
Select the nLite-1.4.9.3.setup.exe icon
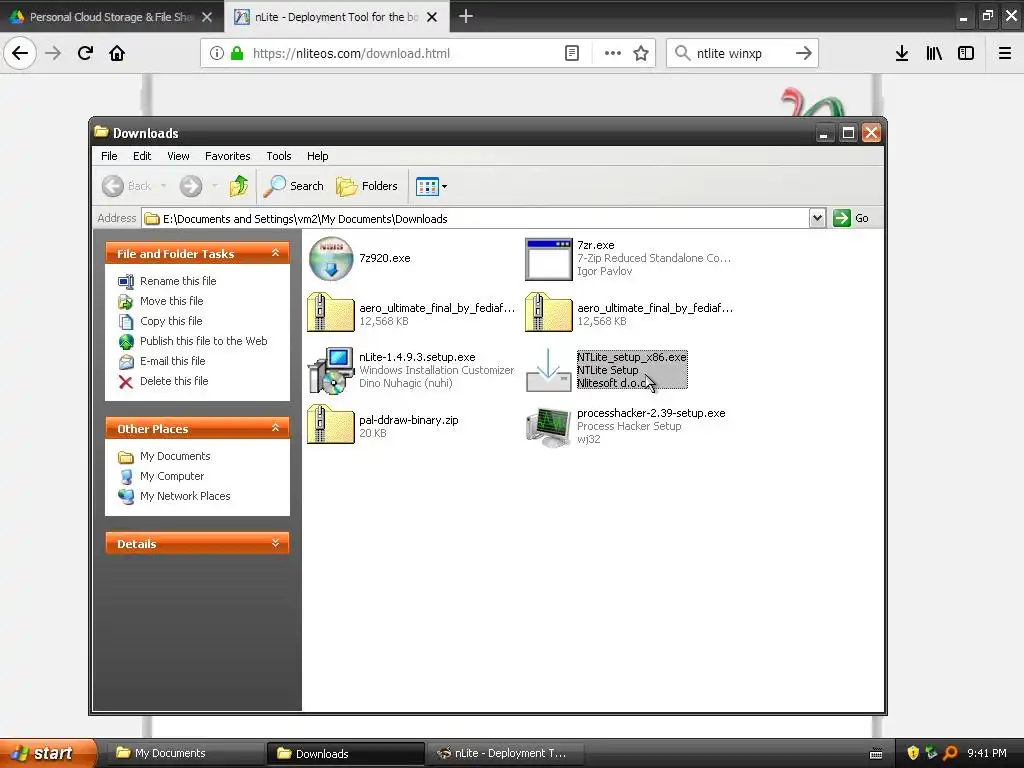click(331, 370)
